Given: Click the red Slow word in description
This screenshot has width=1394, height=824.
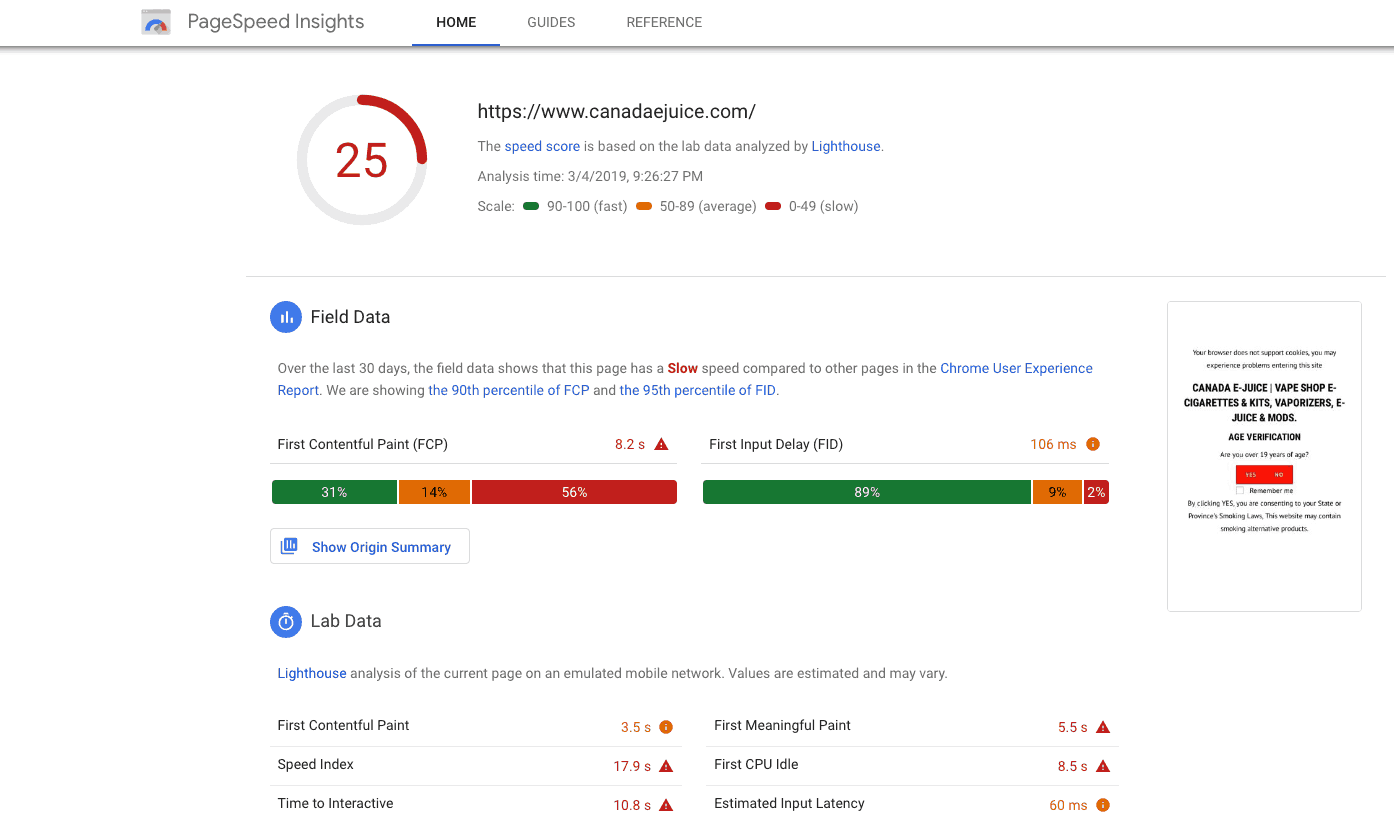Looking at the screenshot, I should tap(683, 368).
